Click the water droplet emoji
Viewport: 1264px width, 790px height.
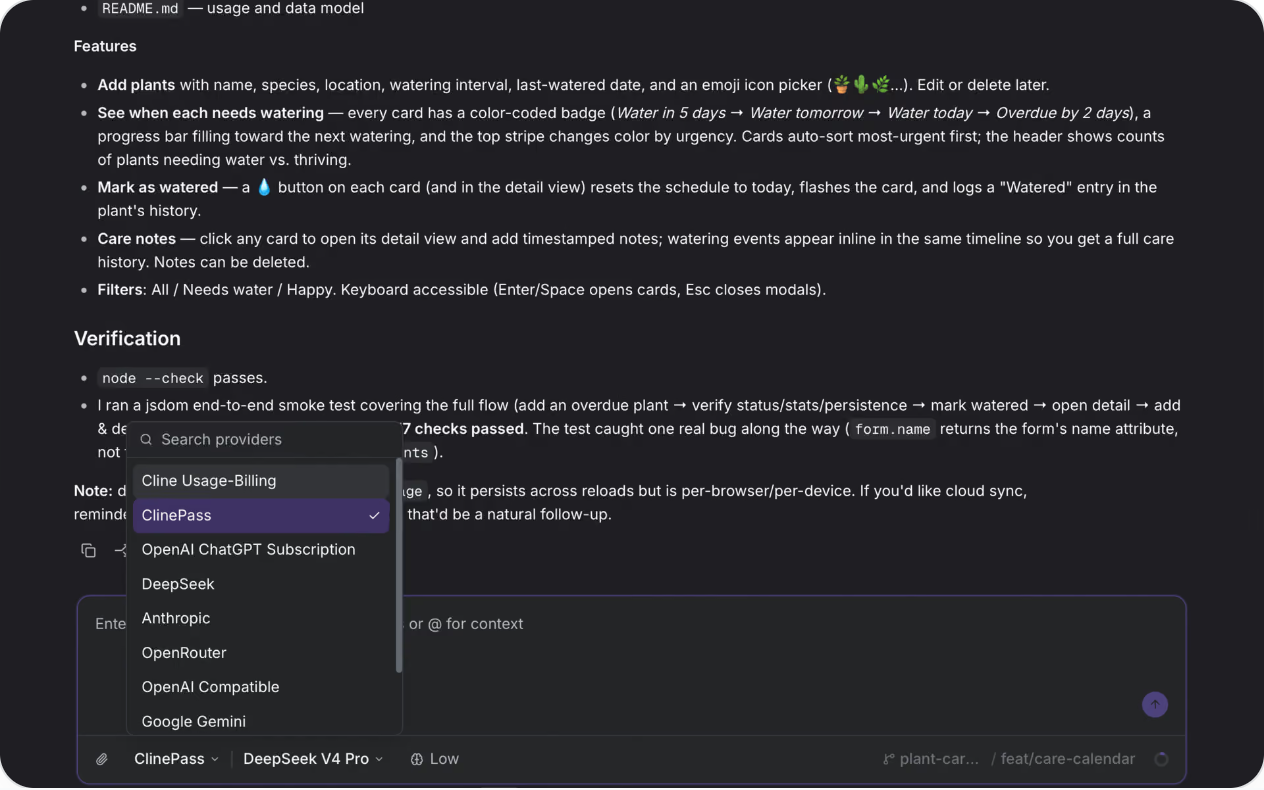point(264,187)
